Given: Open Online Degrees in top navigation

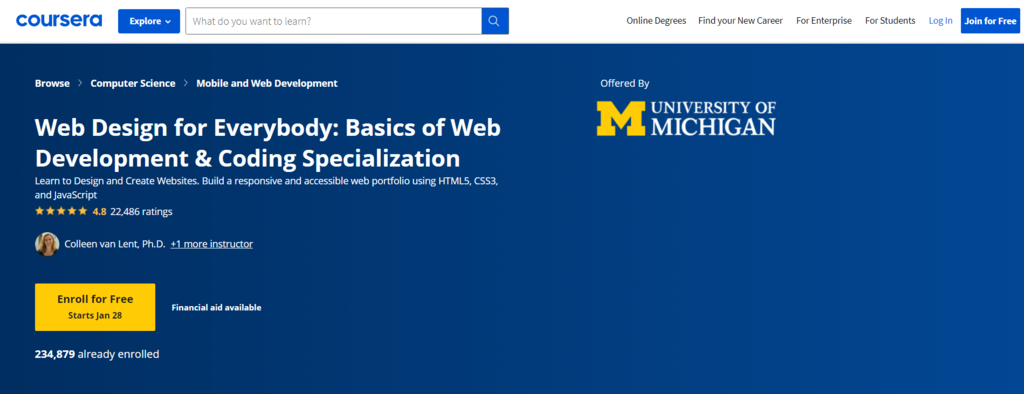Looking at the screenshot, I should 656,21.
